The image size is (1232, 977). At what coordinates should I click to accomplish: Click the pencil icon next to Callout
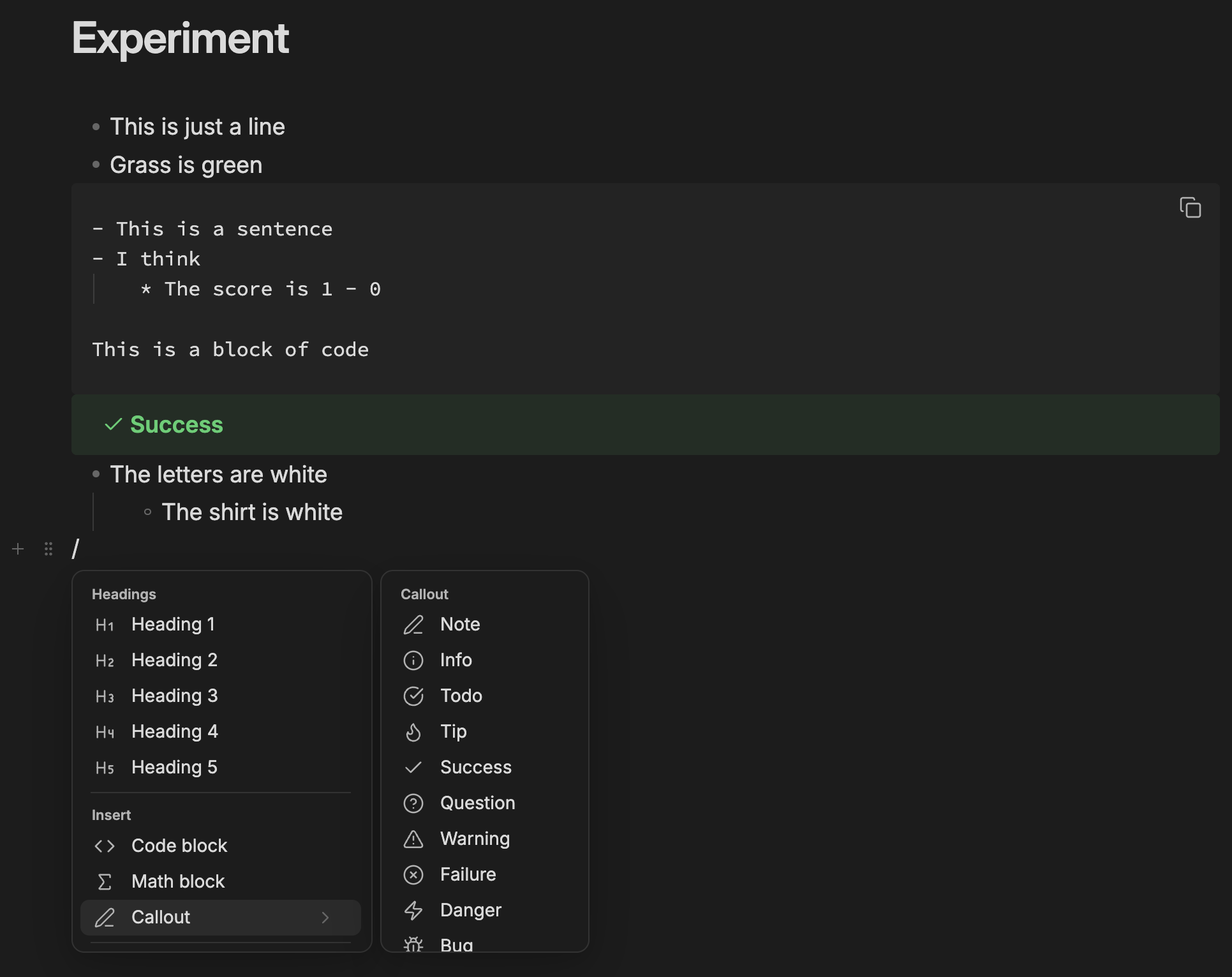click(105, 918)
